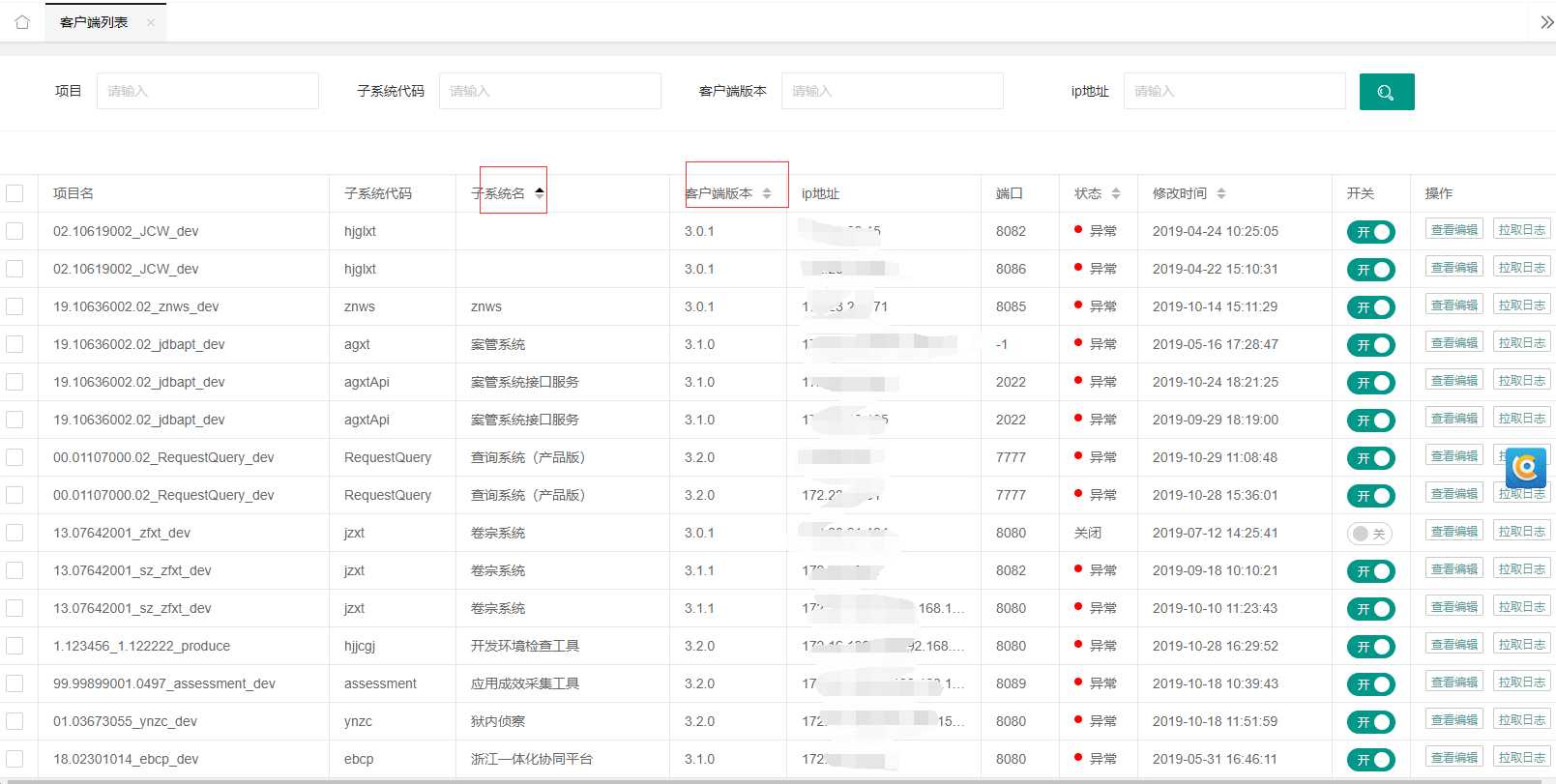Click the home icon in tab bar

coord(22,22)
